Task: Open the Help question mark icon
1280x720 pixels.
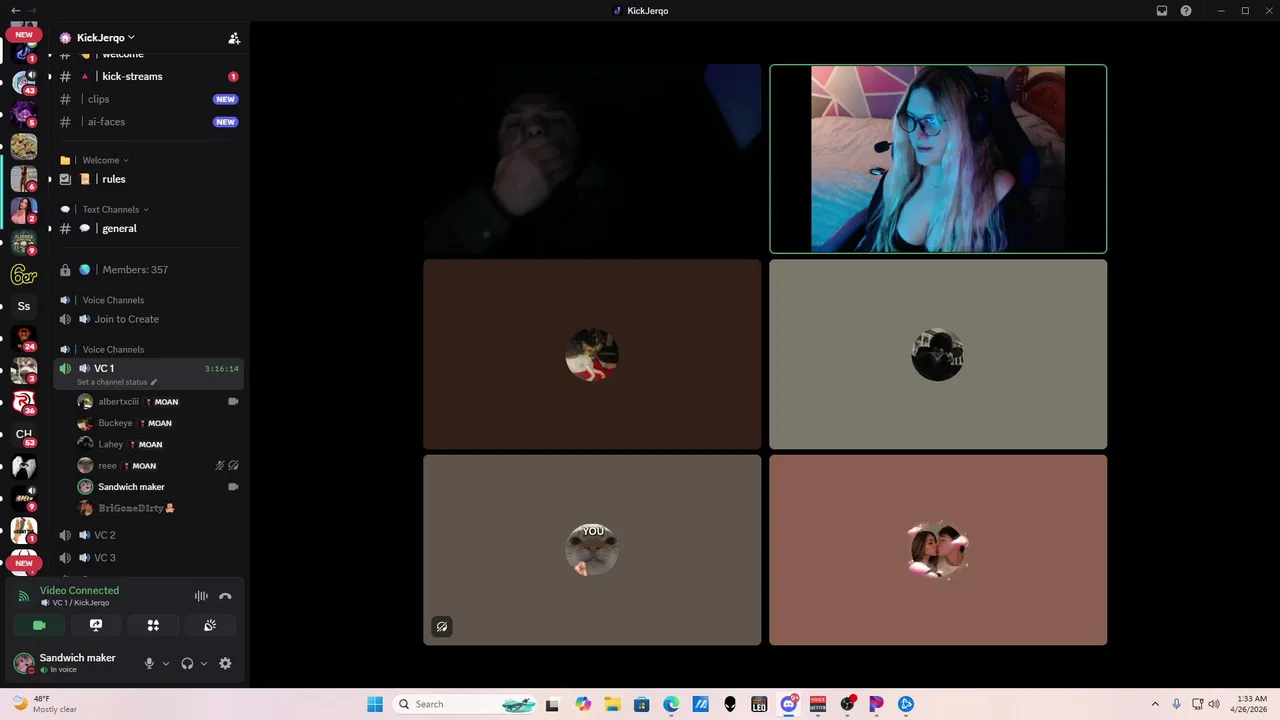Action: [x=1186, y=11]
